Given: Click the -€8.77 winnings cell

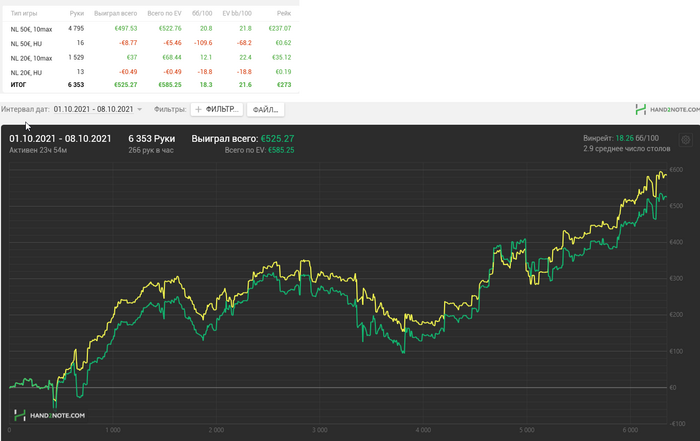Looking at the screenshot, I should coord(128,43).
